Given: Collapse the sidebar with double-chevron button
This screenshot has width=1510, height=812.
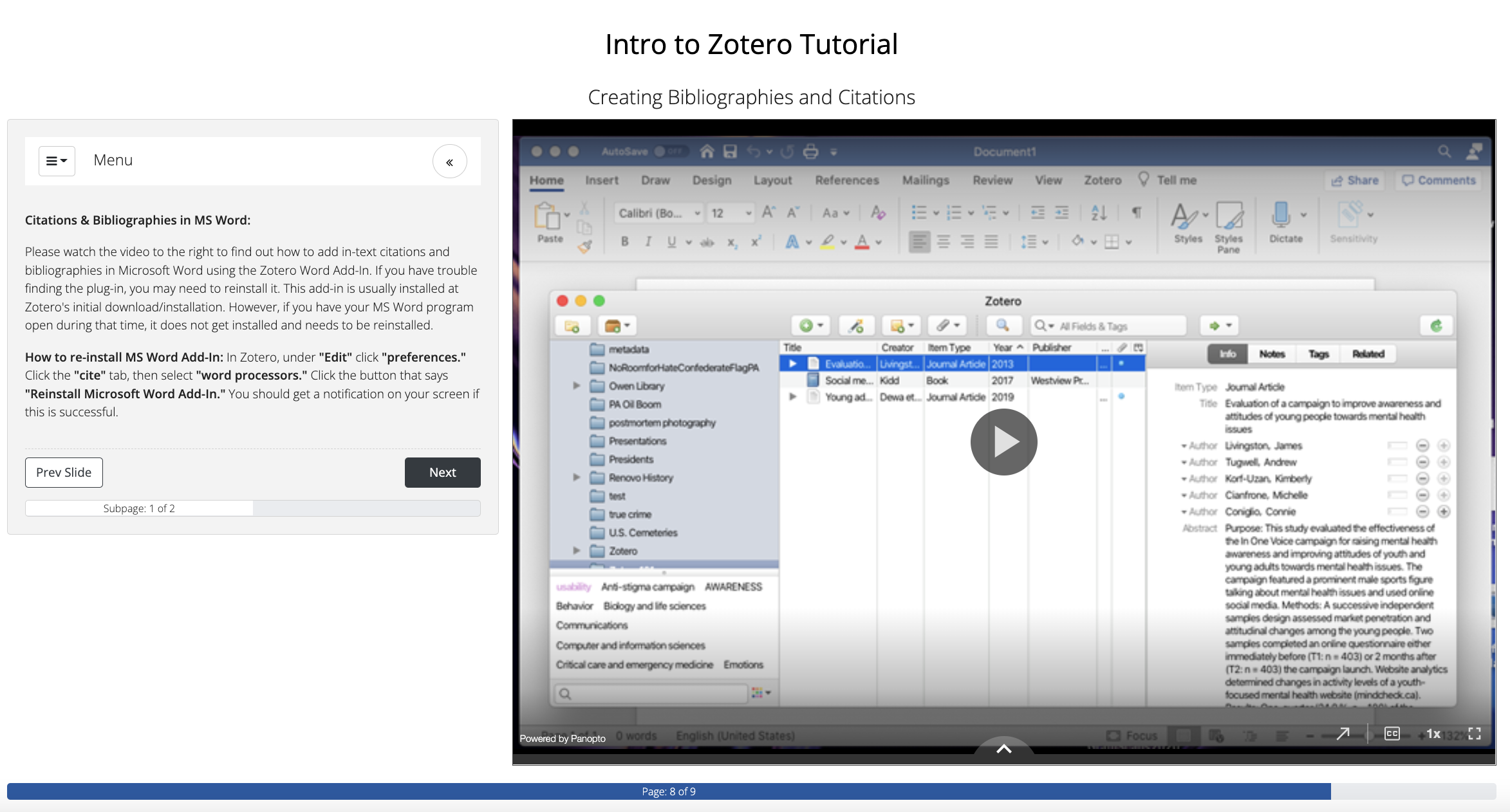Looking at the screenshot, I should 449,161.
